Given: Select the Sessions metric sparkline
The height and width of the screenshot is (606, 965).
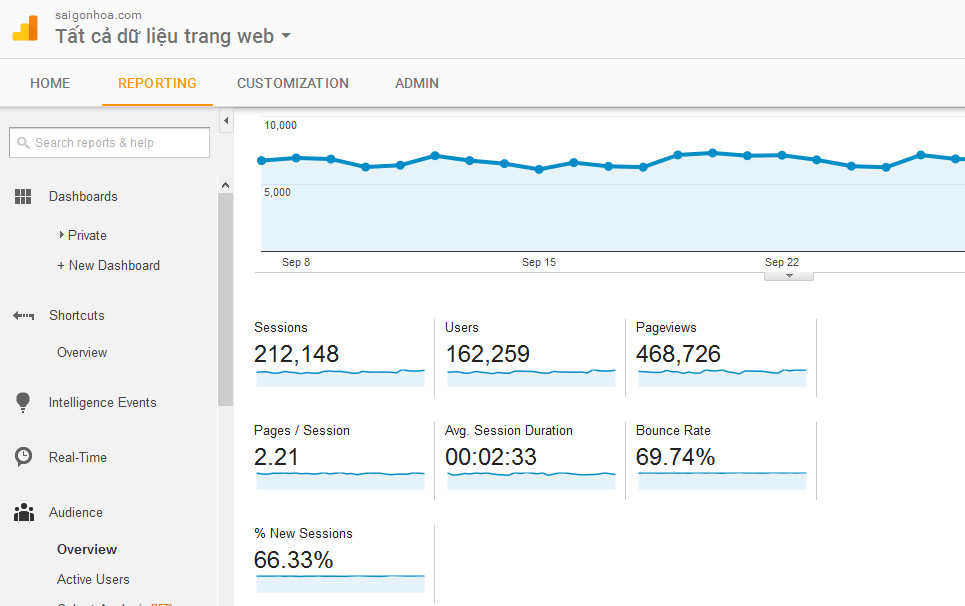Looking at the screenshot, I should tap(340, 376).
